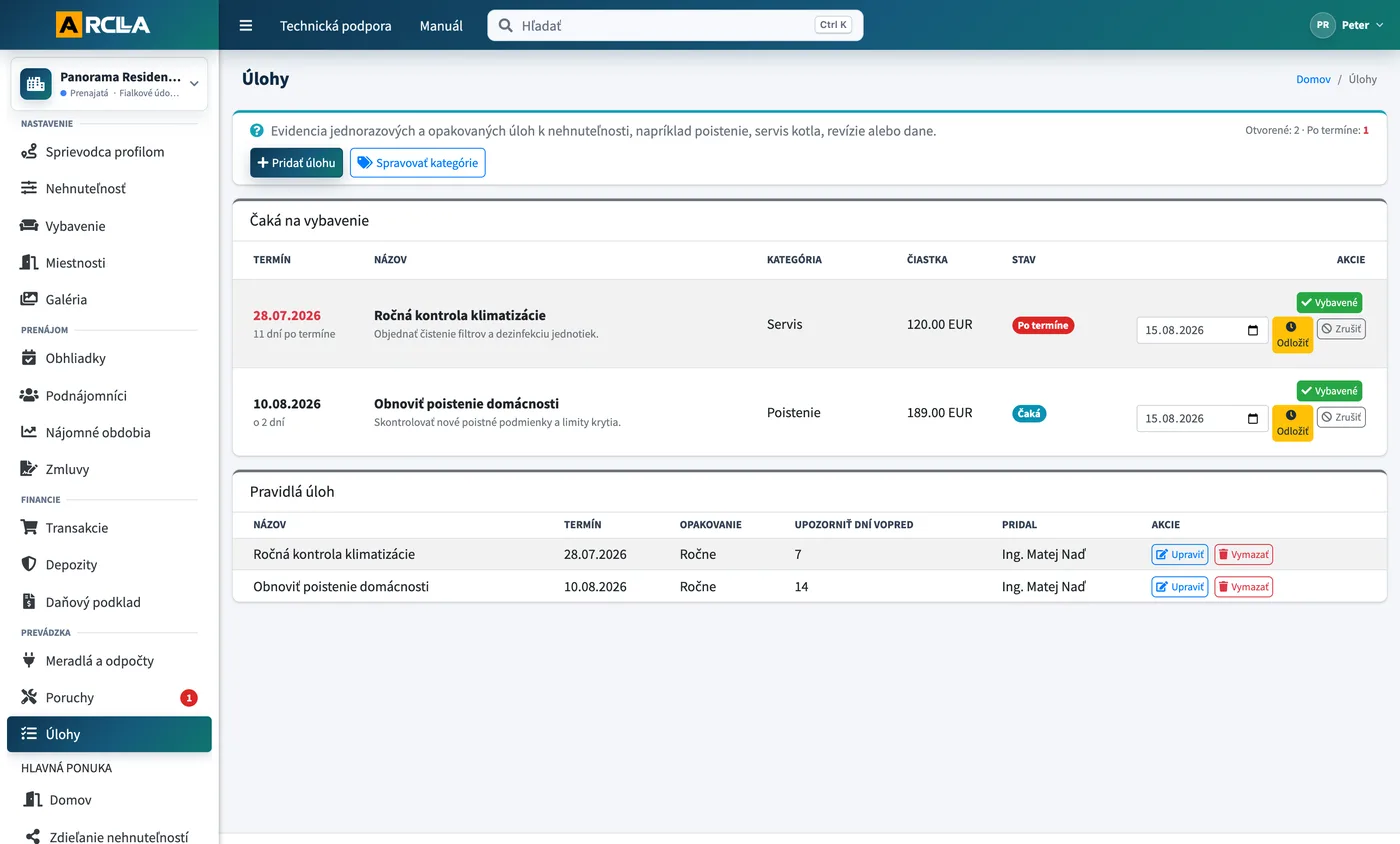Click the Depozity shield icon

pyautogui.click(x=29, y=564)
